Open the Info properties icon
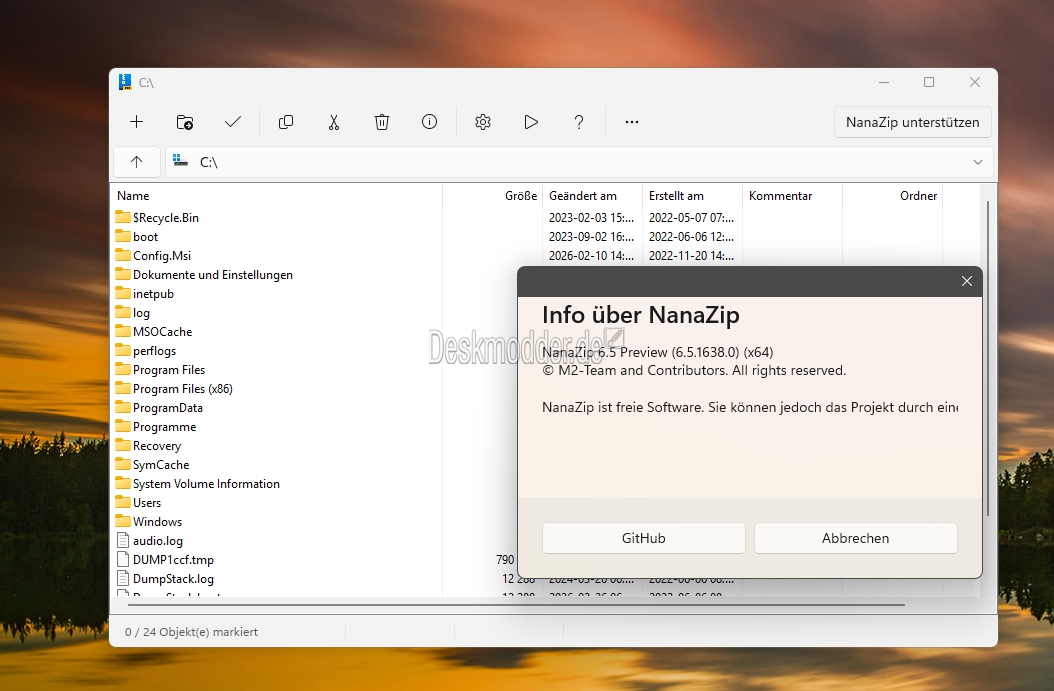The image size is (1054, 691). 430,122
